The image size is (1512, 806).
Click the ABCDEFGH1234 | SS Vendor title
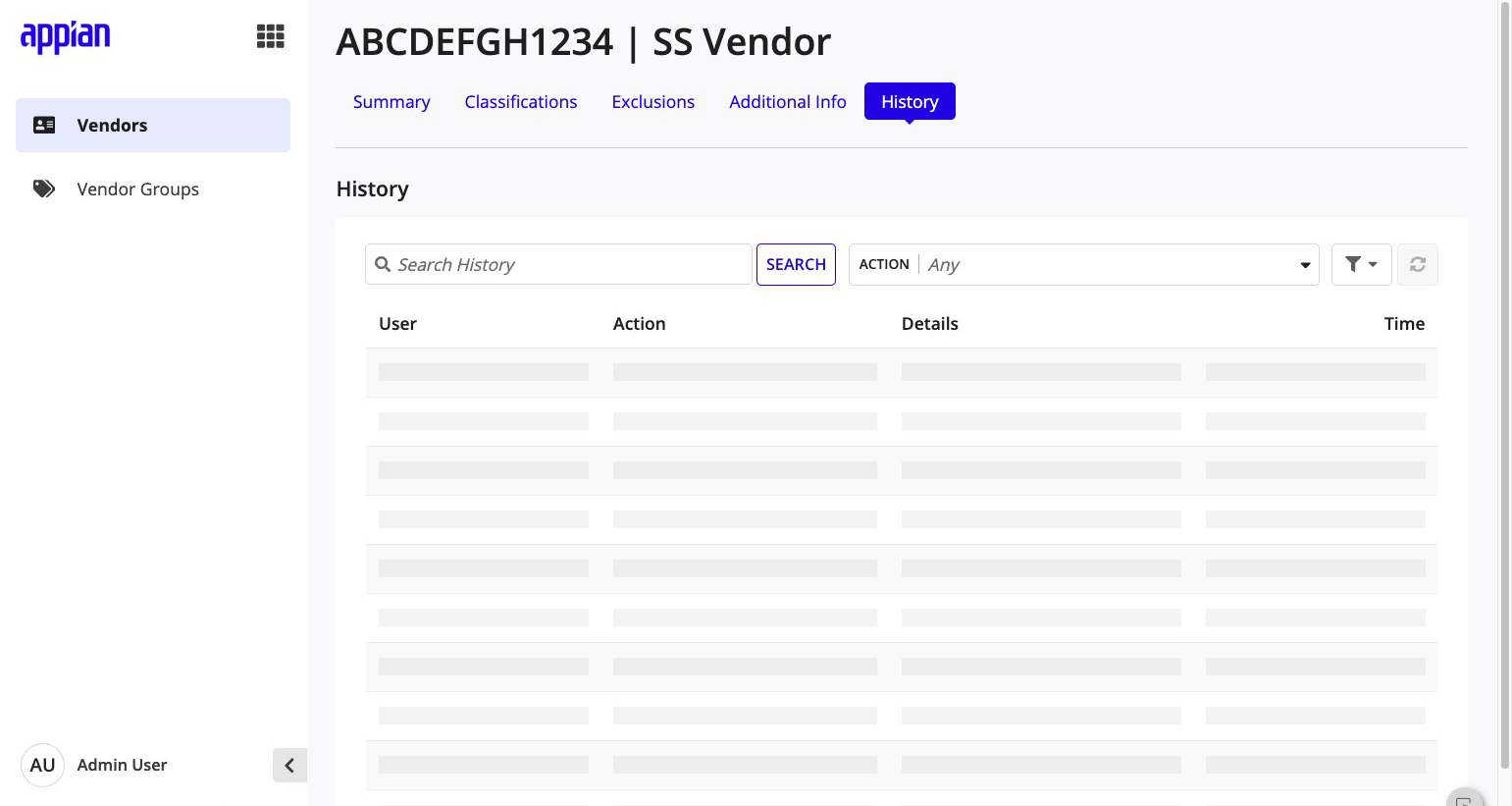[x=583, y=42]
